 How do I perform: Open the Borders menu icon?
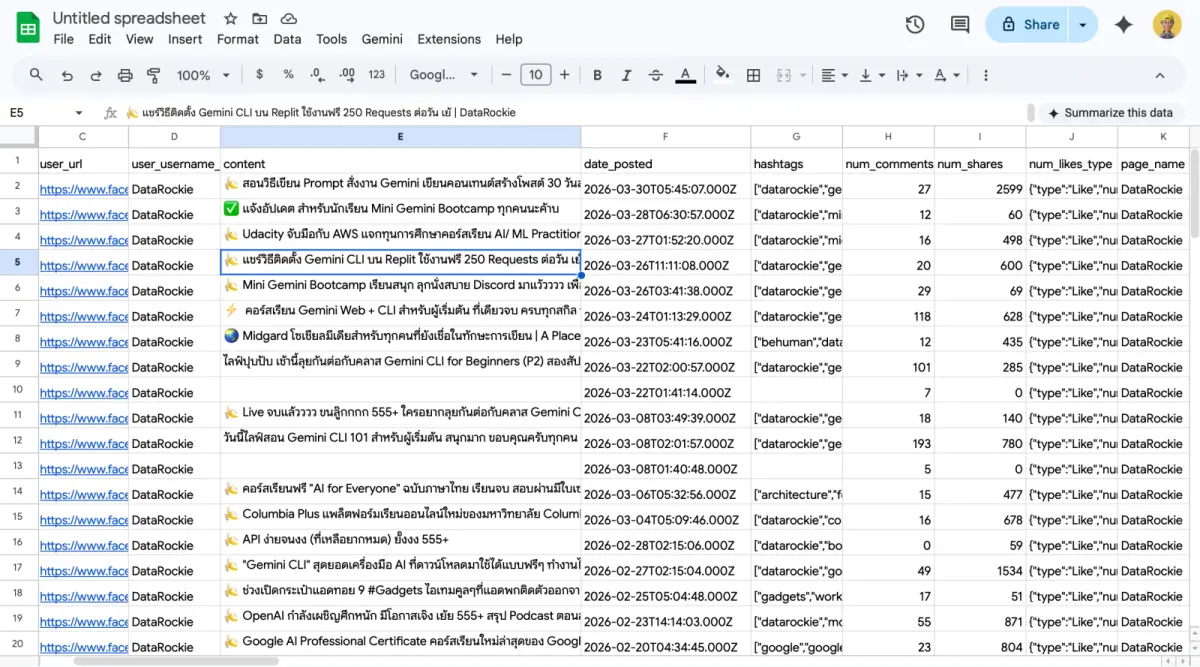753,74
